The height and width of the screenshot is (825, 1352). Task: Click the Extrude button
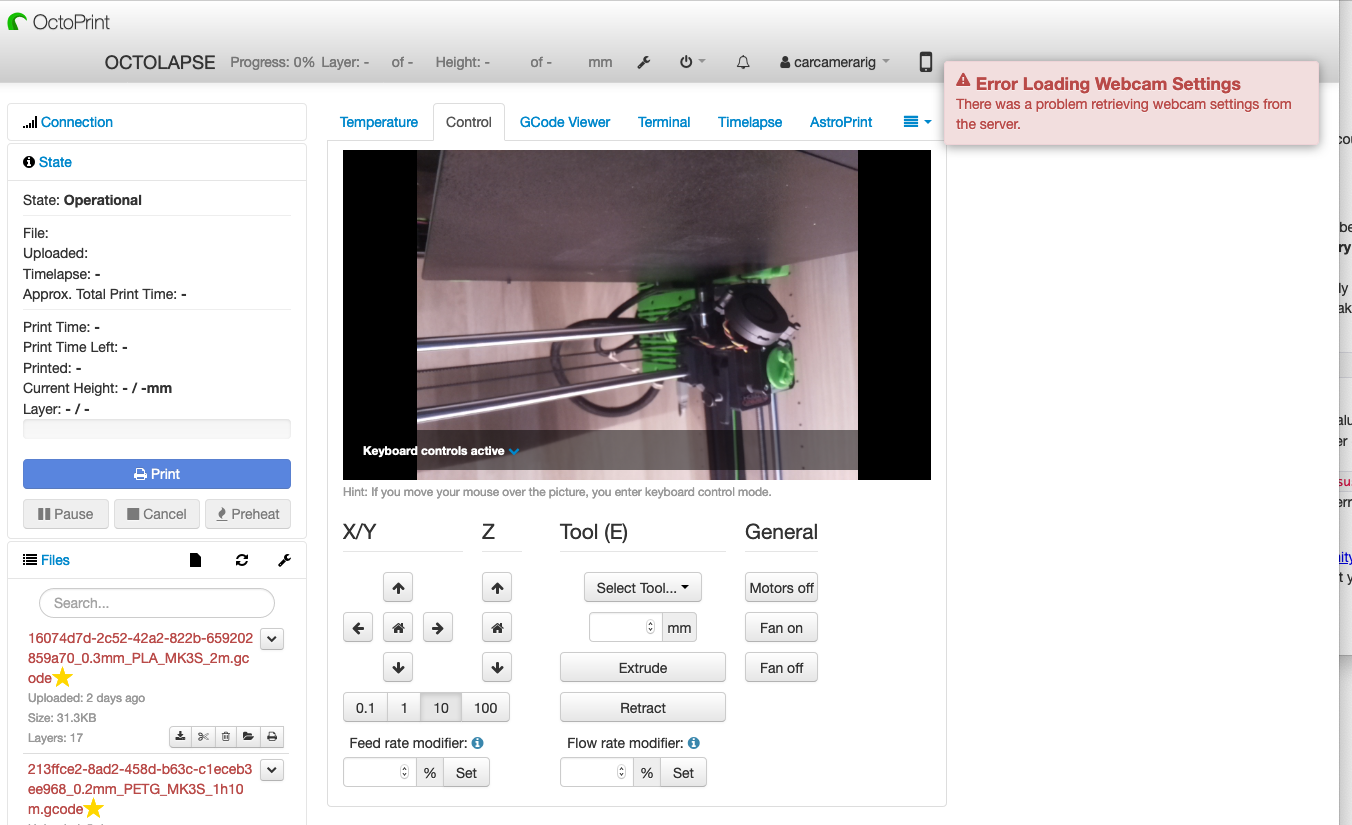643,668
